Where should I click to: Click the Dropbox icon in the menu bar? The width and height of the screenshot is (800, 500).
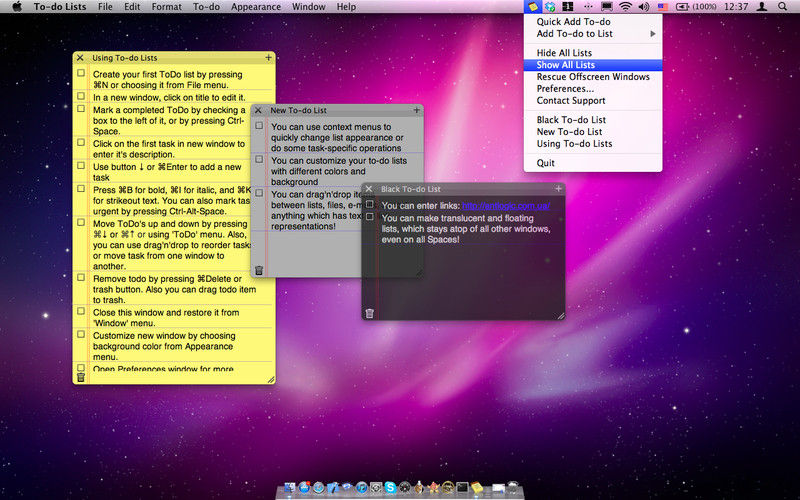[550, 7]
